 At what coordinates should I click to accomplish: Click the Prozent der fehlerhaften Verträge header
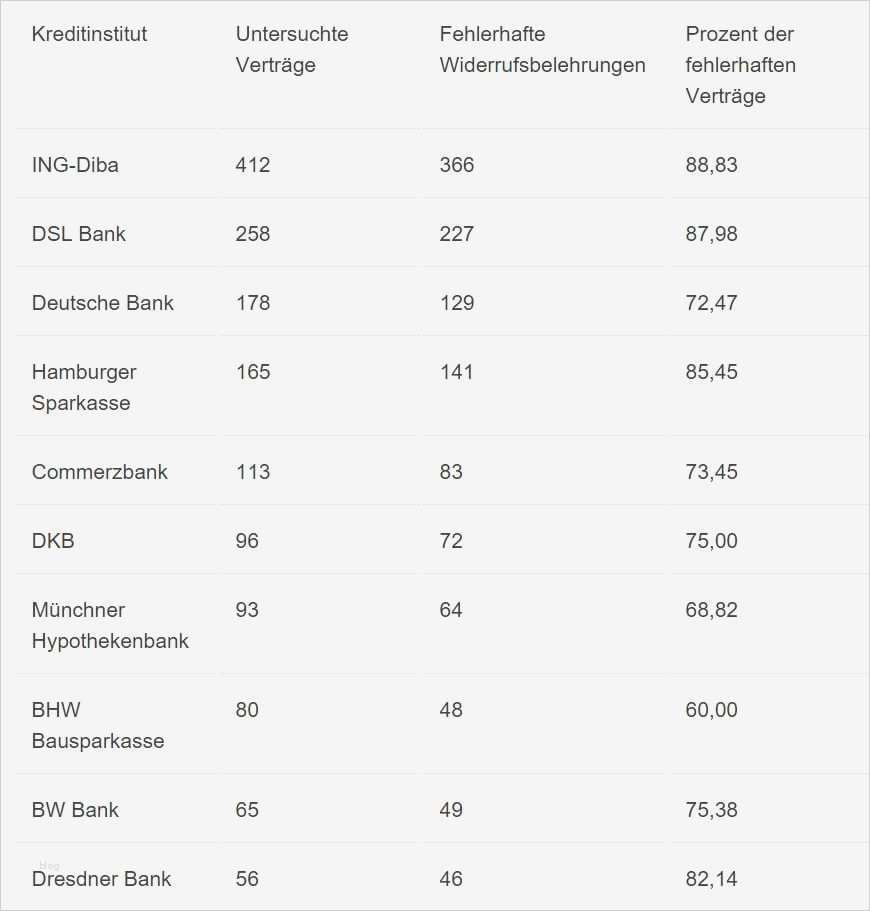(740, 65)
